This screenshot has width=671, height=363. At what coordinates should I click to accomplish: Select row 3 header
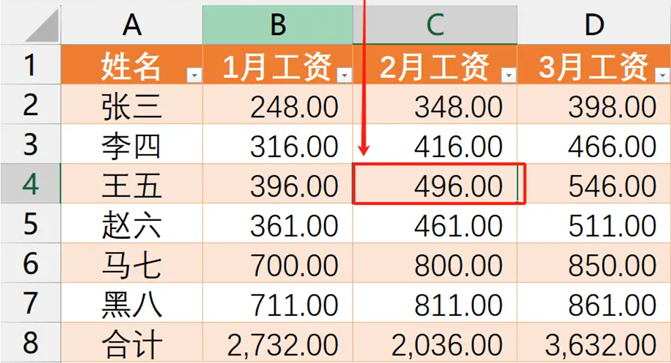30,144
